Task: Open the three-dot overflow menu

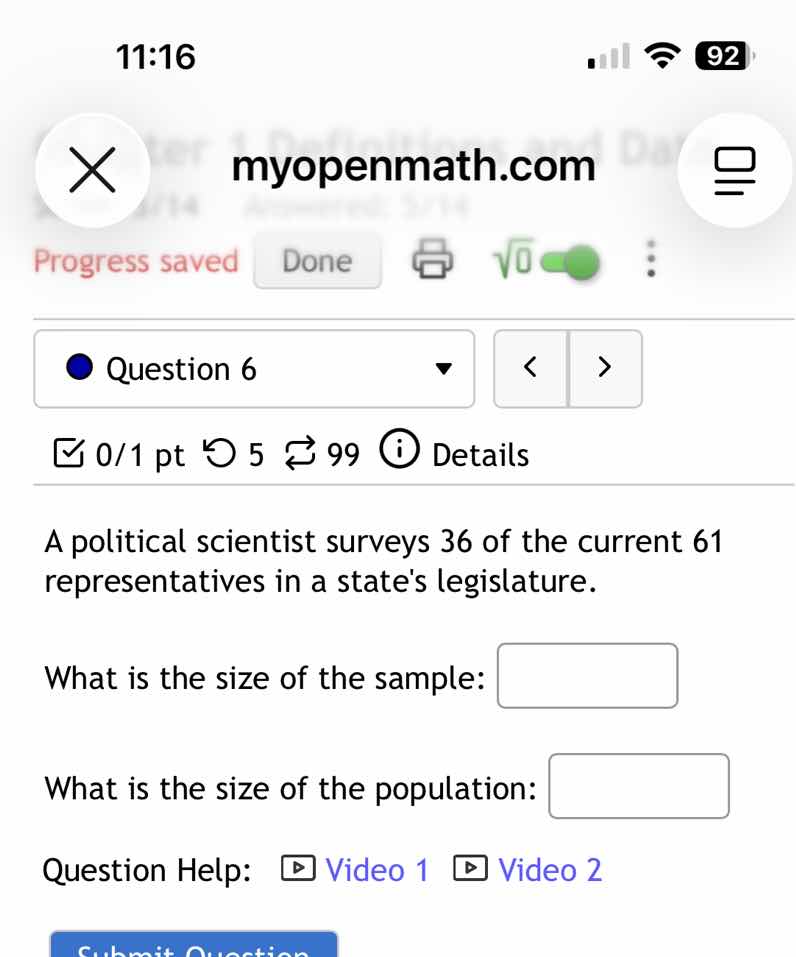Action: pos(651,260)
